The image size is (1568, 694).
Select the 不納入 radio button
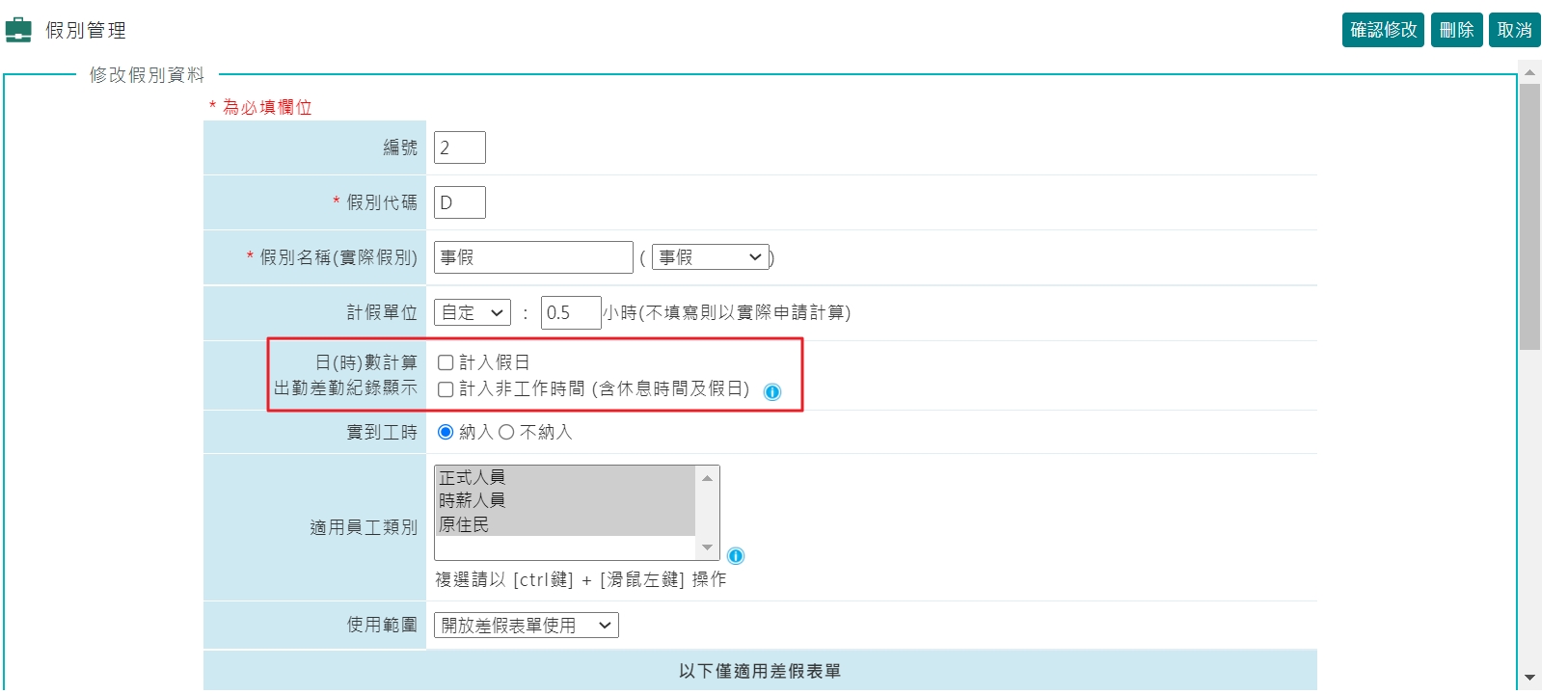506,432
